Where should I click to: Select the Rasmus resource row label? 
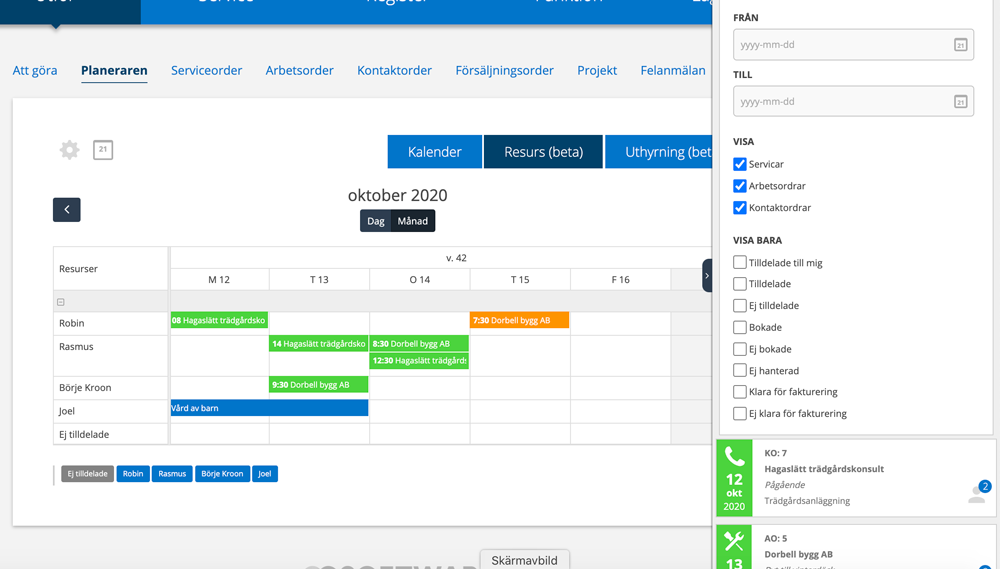tap(76, 346)
